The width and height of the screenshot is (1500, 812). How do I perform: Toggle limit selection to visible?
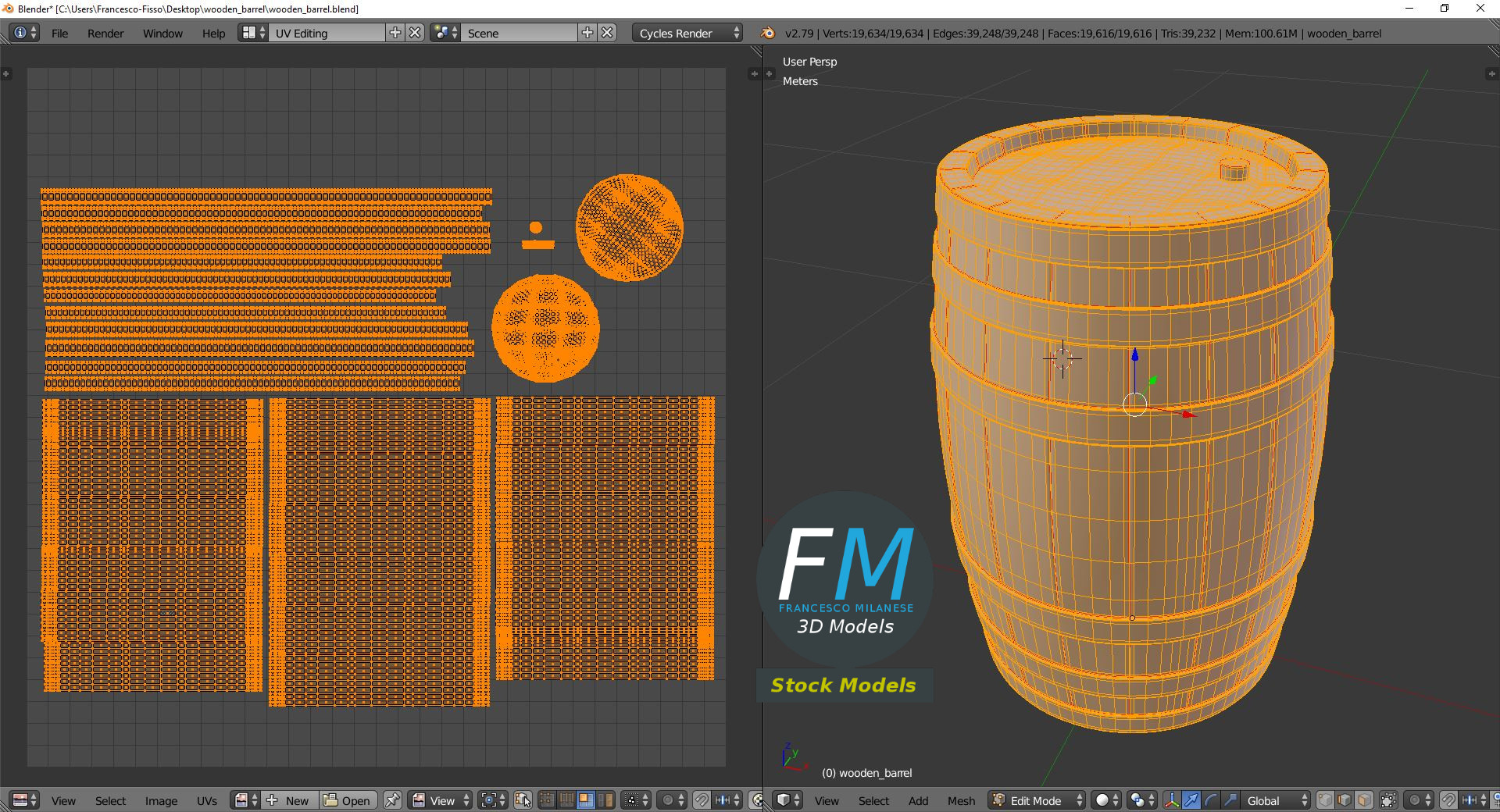1388,800
